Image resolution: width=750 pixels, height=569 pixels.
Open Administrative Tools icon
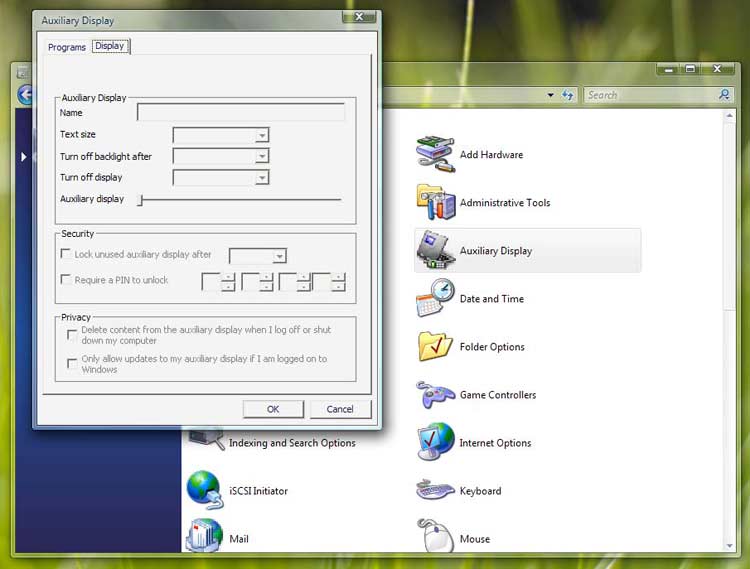436,202
